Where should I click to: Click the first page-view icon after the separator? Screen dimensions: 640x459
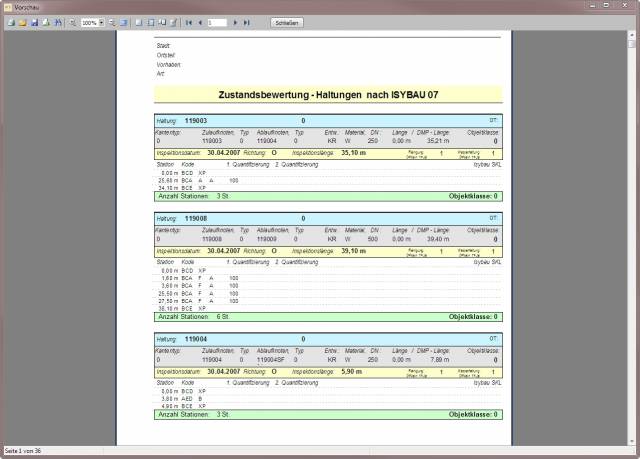pos(139,23)
